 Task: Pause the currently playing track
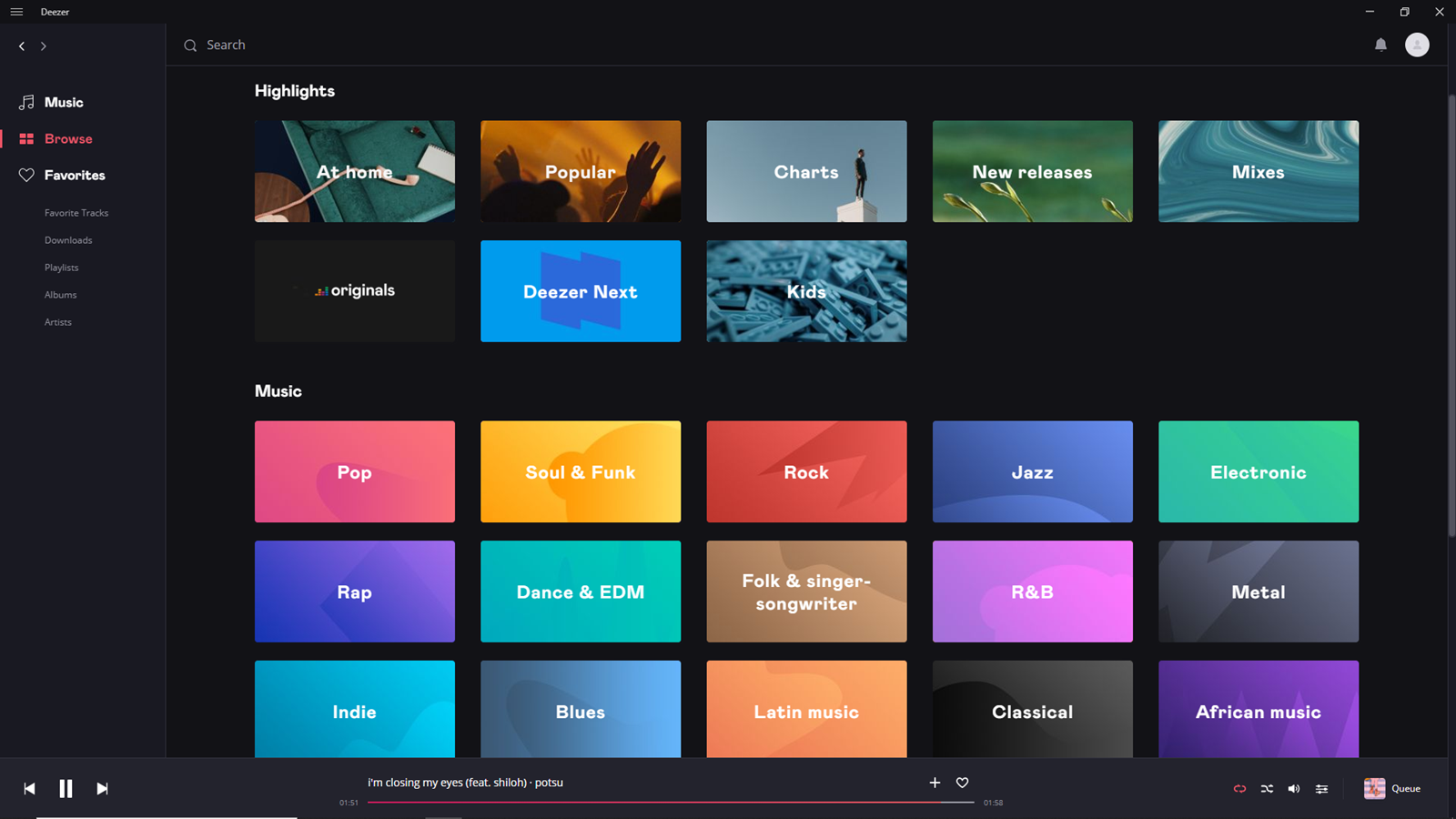(66, 789)
